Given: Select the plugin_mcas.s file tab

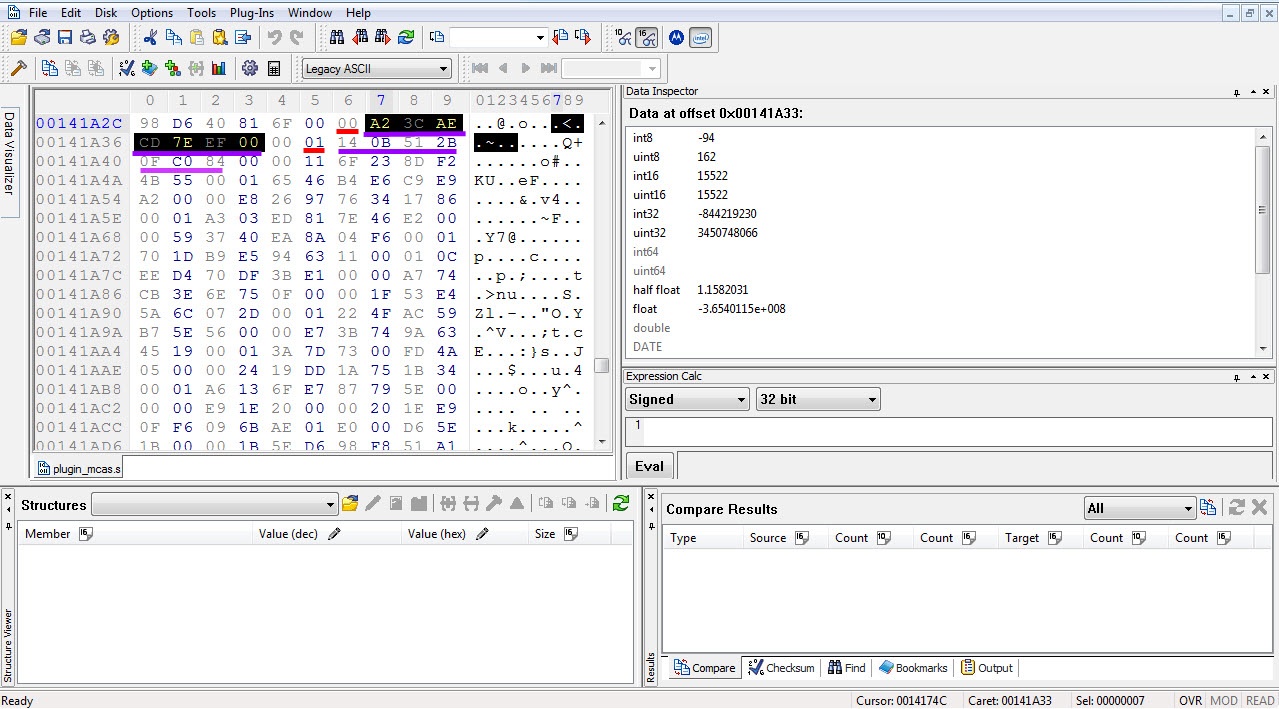Looking at the screenshot, I should pos(79,468).
